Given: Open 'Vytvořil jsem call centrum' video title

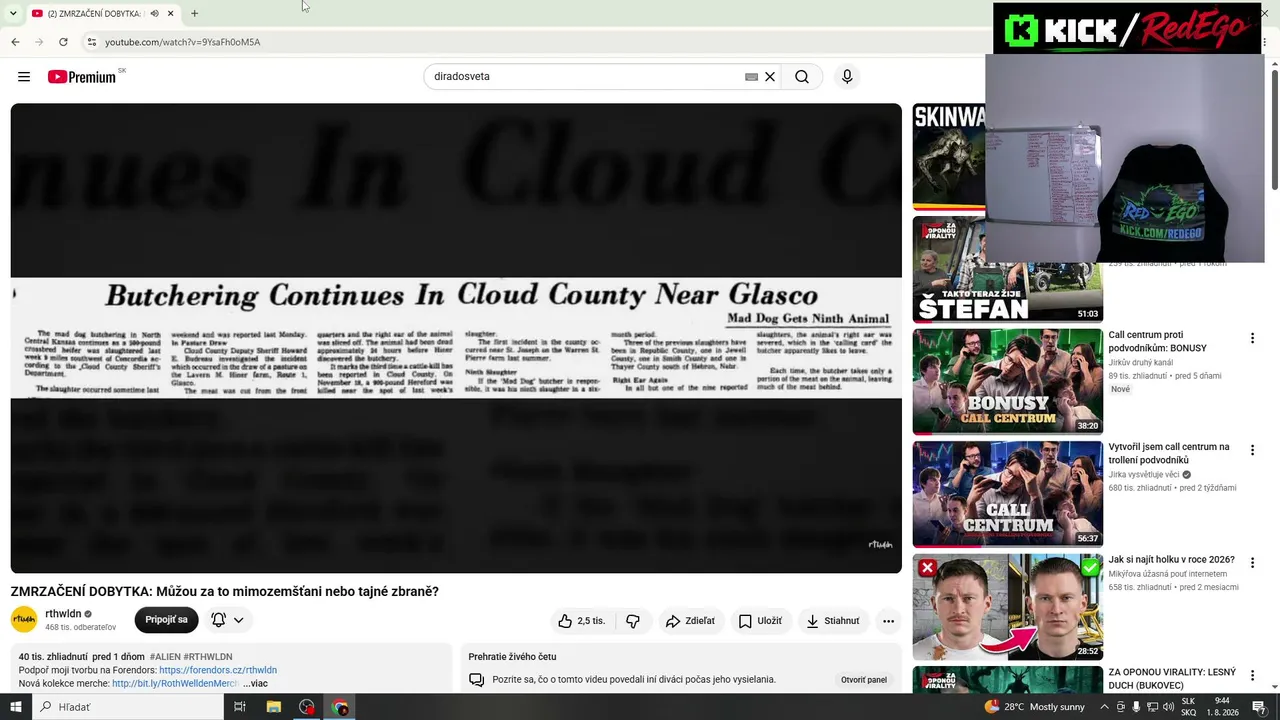Looking at the screenshot, I should pos(1169,453).
